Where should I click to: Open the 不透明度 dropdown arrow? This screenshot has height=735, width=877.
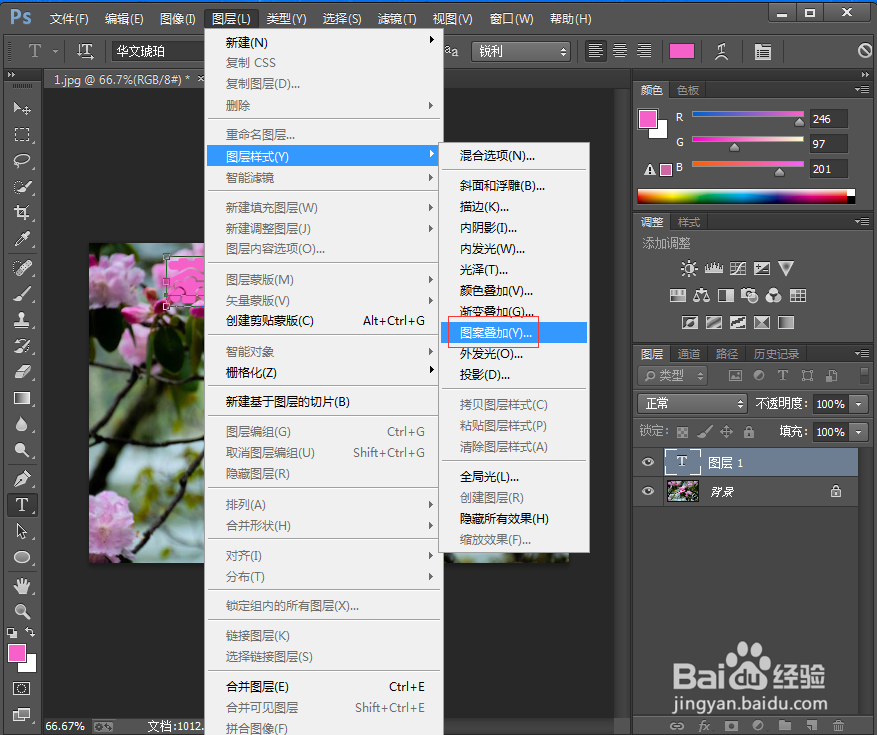[x=859, y=404]
